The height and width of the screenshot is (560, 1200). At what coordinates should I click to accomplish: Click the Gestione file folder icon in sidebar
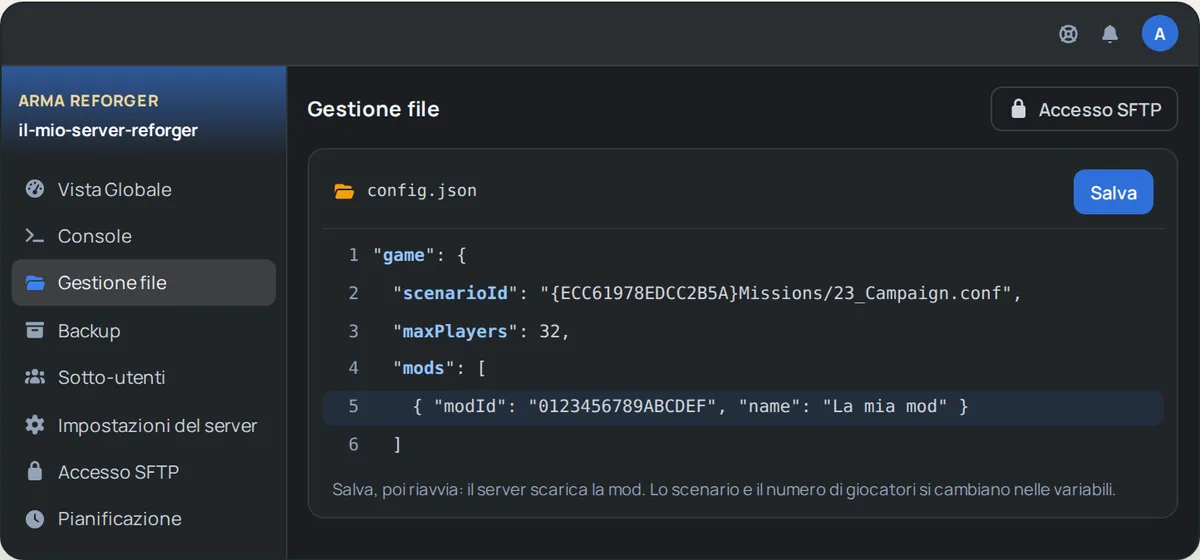coord(35,283)
